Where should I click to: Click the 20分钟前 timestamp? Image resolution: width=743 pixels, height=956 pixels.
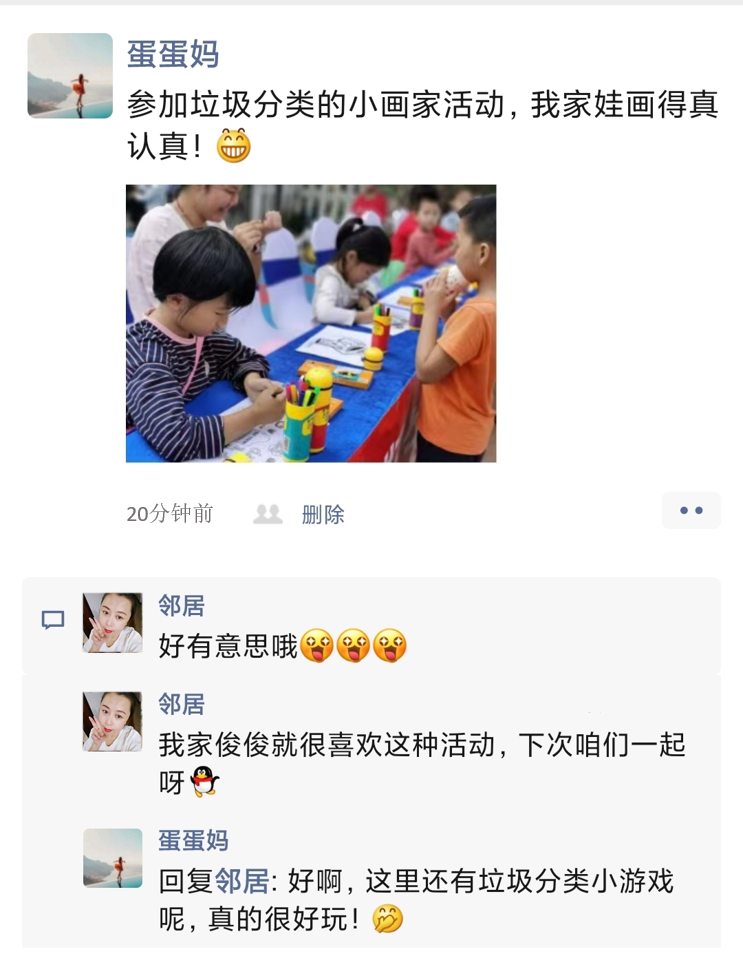point(170,514)
